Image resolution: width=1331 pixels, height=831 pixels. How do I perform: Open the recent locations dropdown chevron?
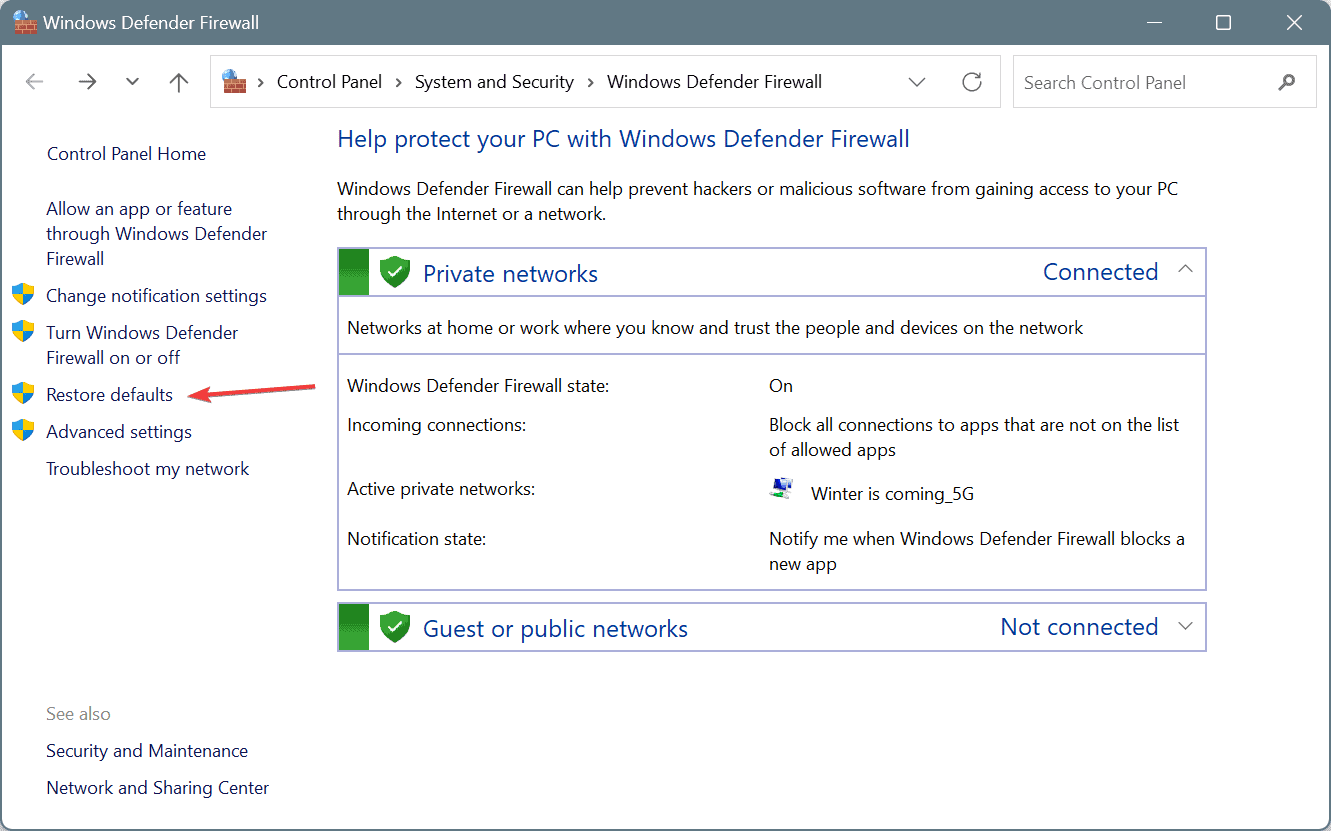click(x=132, y=82)
